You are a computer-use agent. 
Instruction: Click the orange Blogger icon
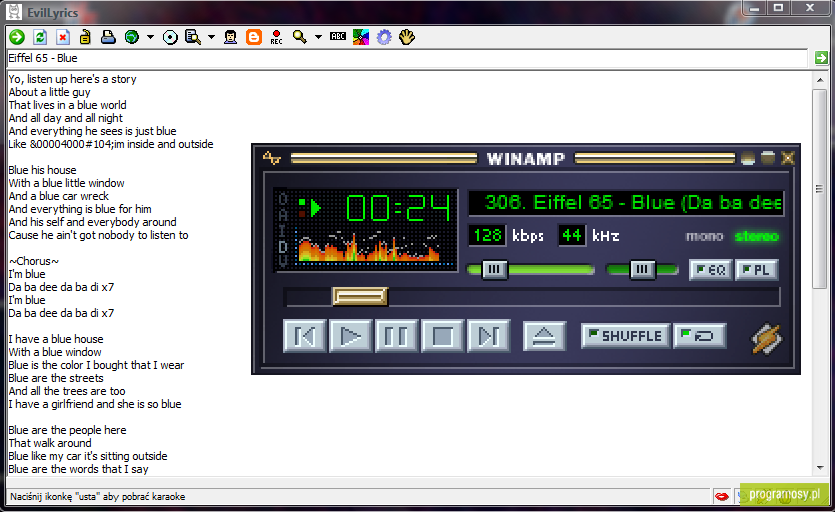pyautogui.click(x=254, y=37)
